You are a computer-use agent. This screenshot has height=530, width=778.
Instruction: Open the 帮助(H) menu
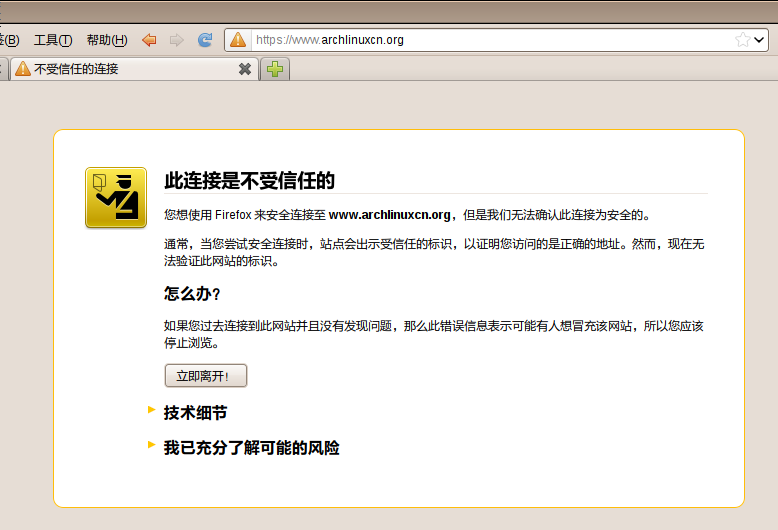click(x=107, y=40)
